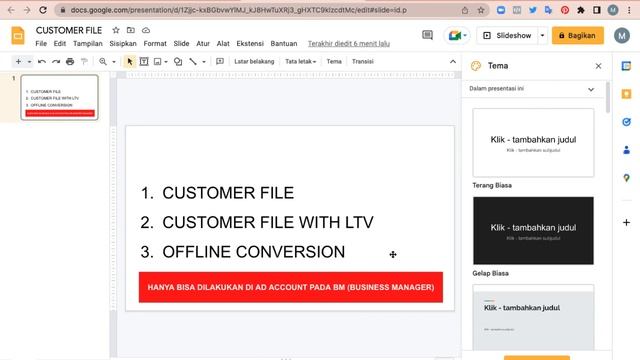The height and width of the screenshot is (360, 640).
Task: Select the line tool
Action: click(193, 62)
